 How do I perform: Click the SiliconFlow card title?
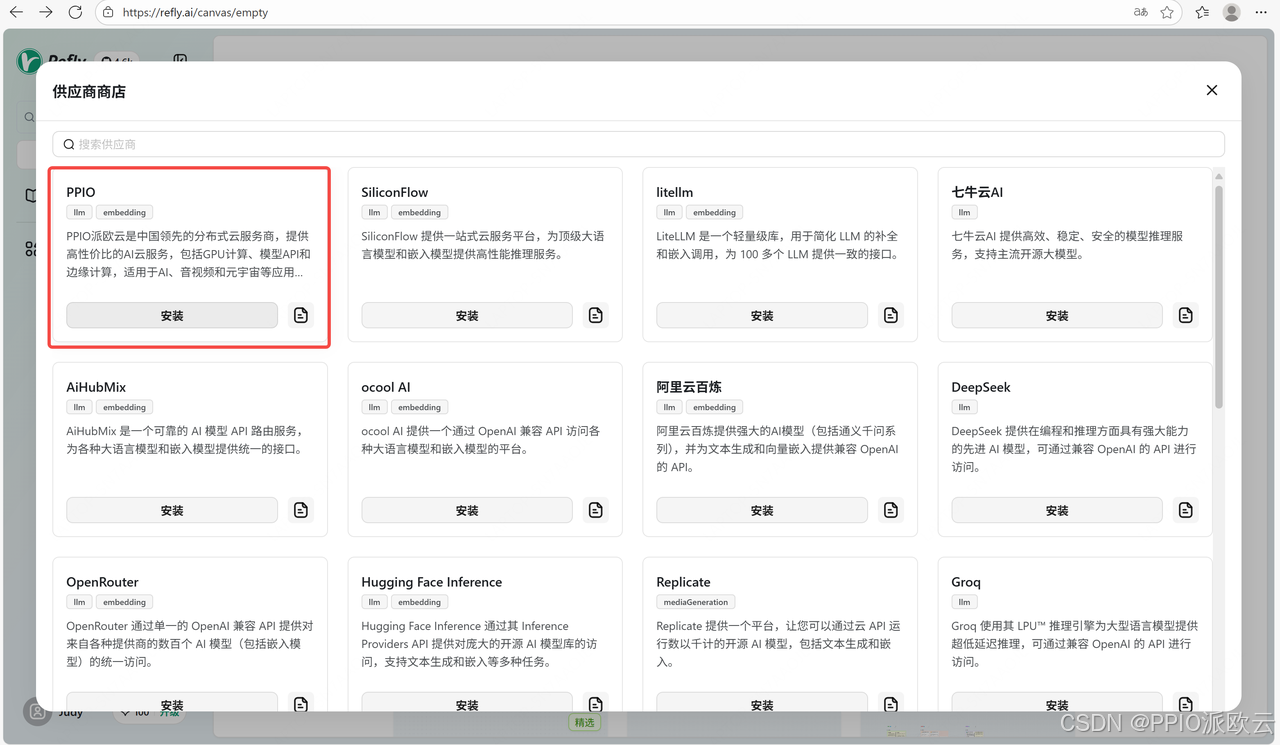[x=395, y=192]
